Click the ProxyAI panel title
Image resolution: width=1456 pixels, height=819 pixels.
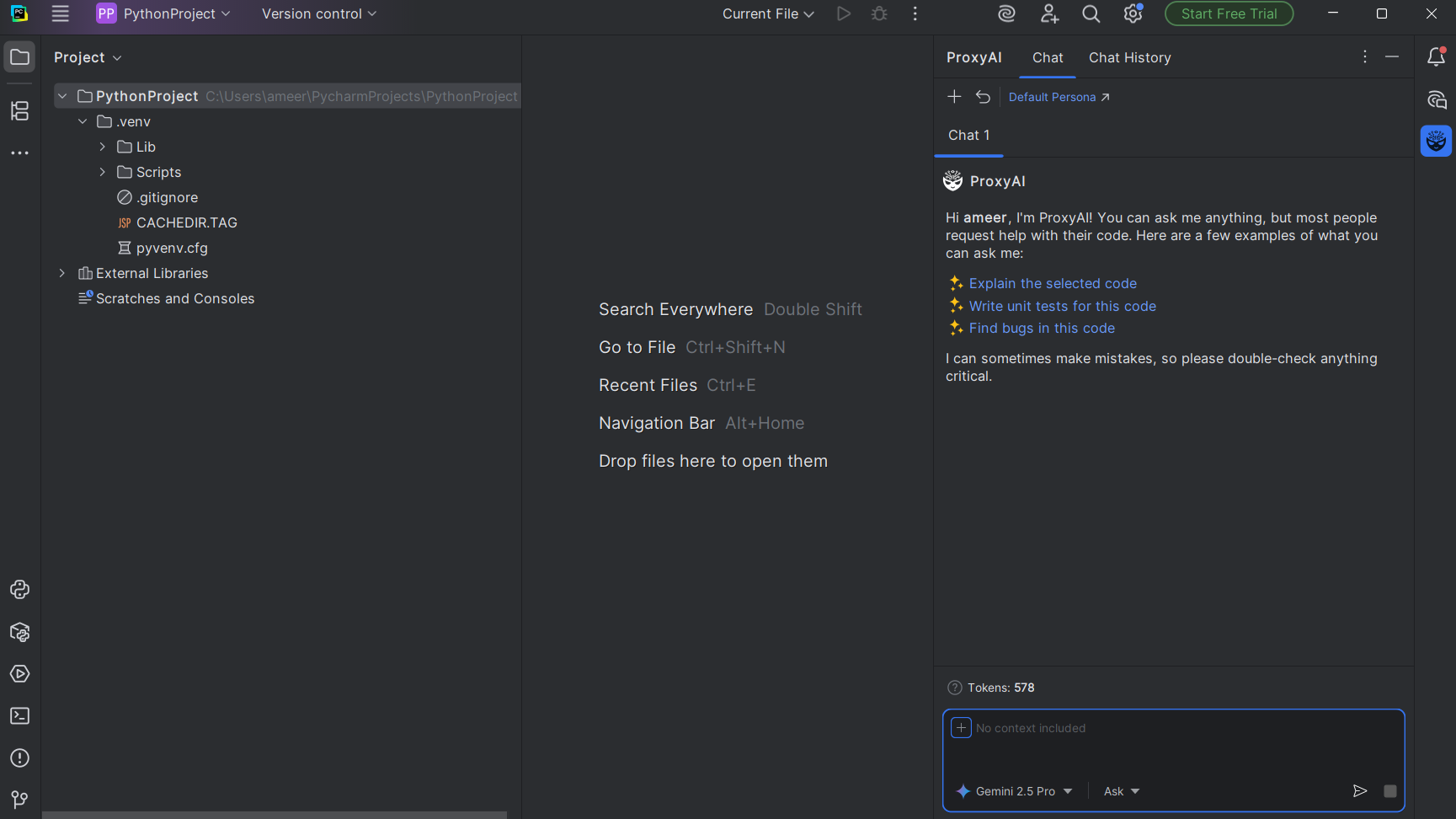click(x=973, y=57)
